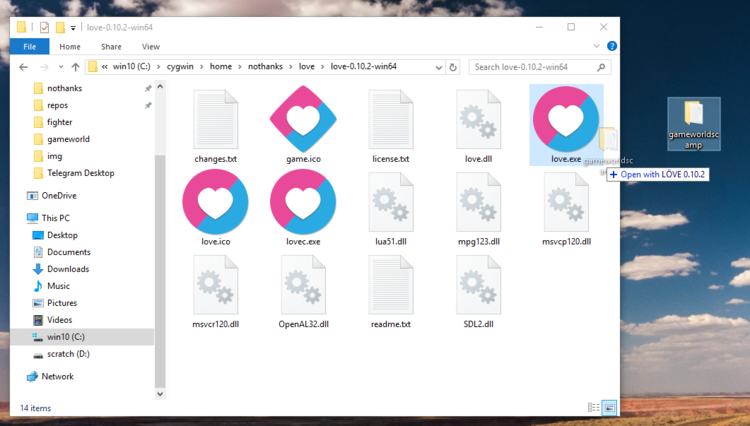Select OneDrive in the navigation pane
The width and height of the screenshot is (750, 426).
point(58,196)
